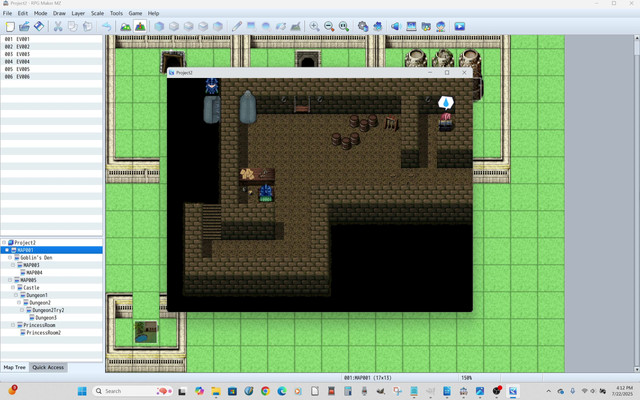640x400 pixels.
Task: Toggle the Automatic layer cube button
Action: pos(159,27)
